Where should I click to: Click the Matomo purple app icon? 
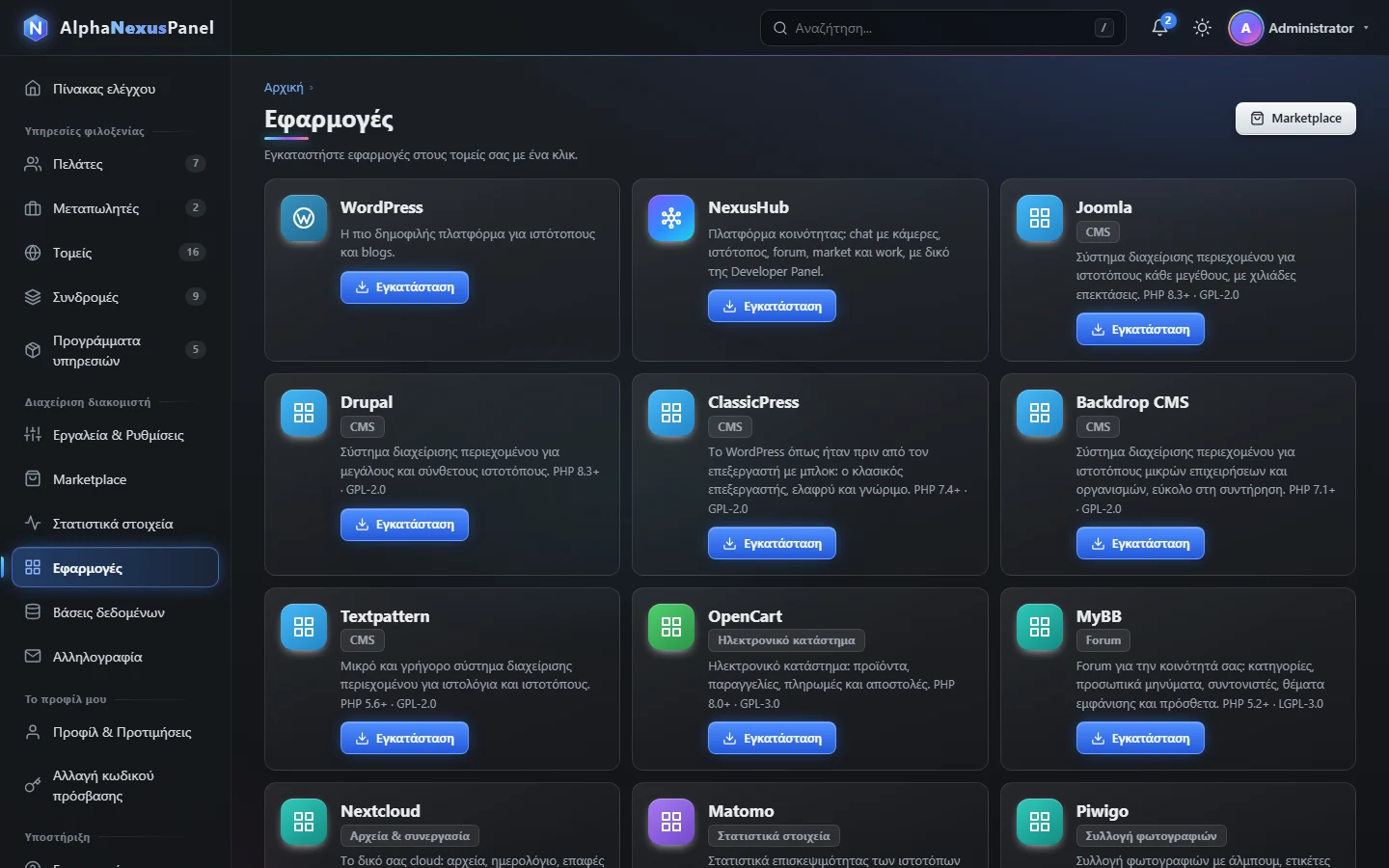click(x=671, y=822)
